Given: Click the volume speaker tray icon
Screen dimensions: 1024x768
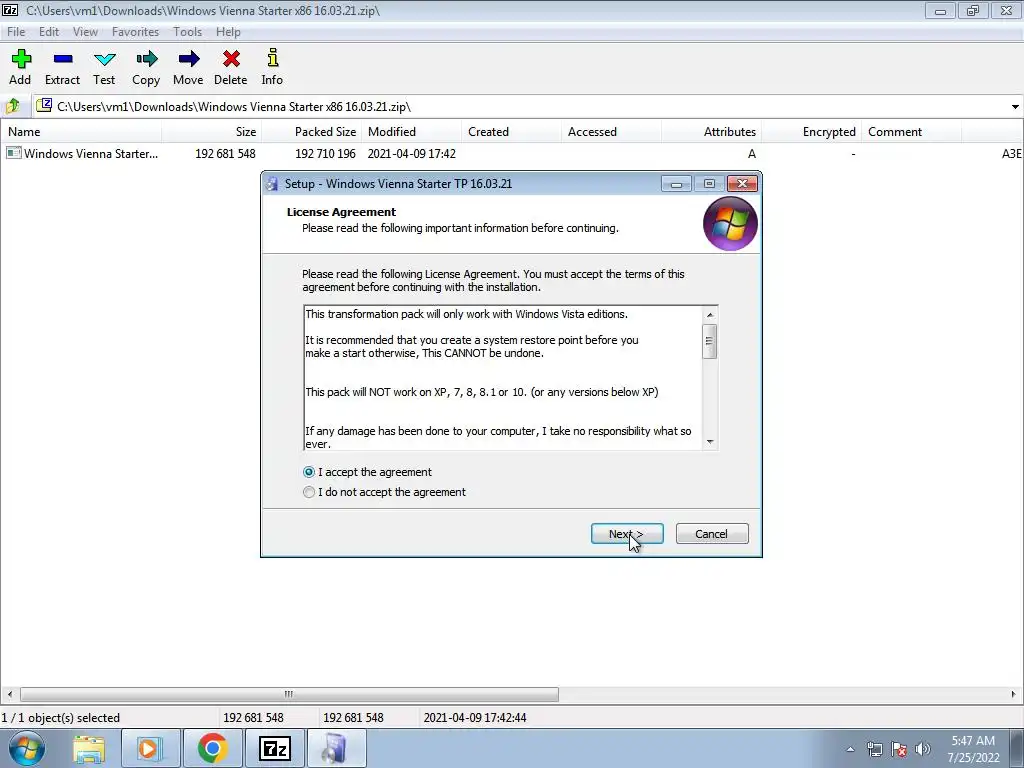Looking at the screenshot, I should 923,749.
